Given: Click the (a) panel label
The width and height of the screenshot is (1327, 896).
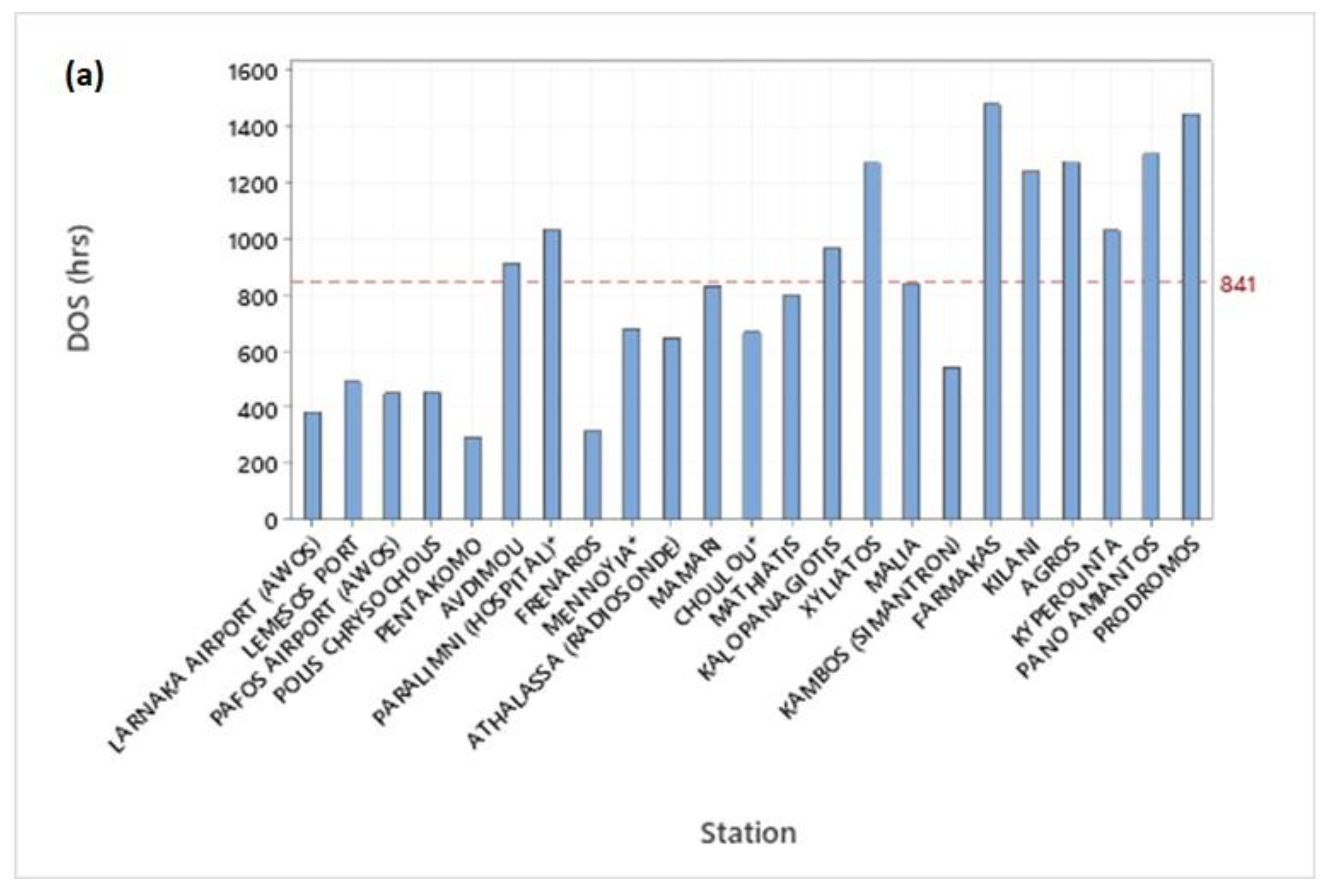Looking at the screenshot, I should 84,76.
